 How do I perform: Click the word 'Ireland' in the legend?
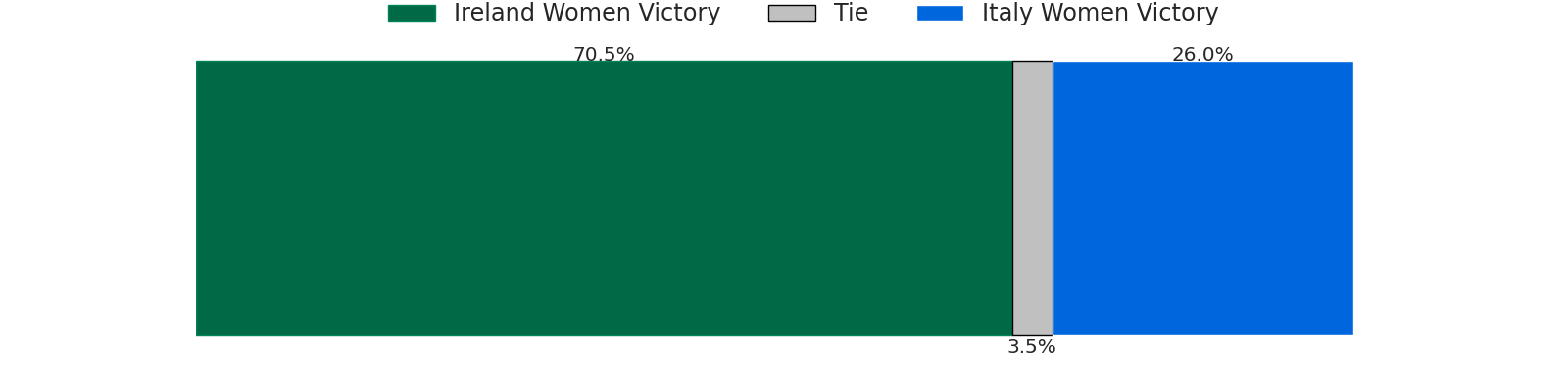coord(493,13)
